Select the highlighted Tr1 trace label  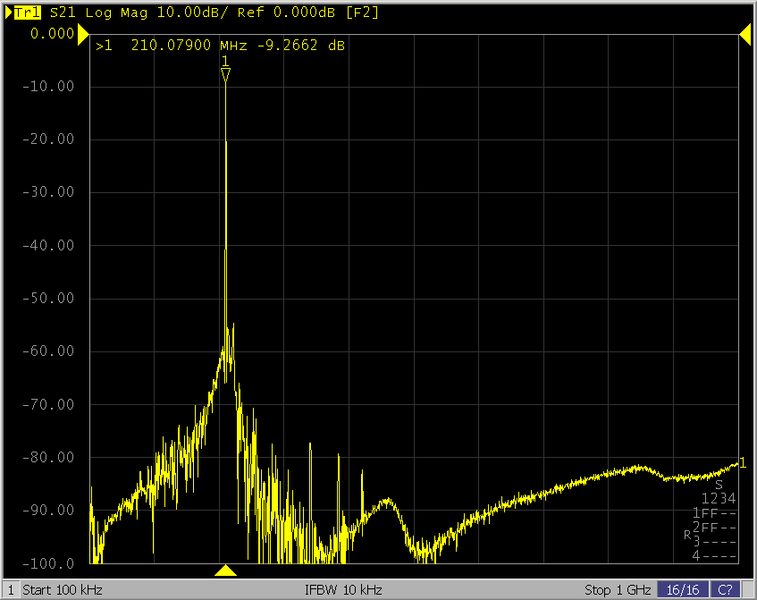pos(27,14)
